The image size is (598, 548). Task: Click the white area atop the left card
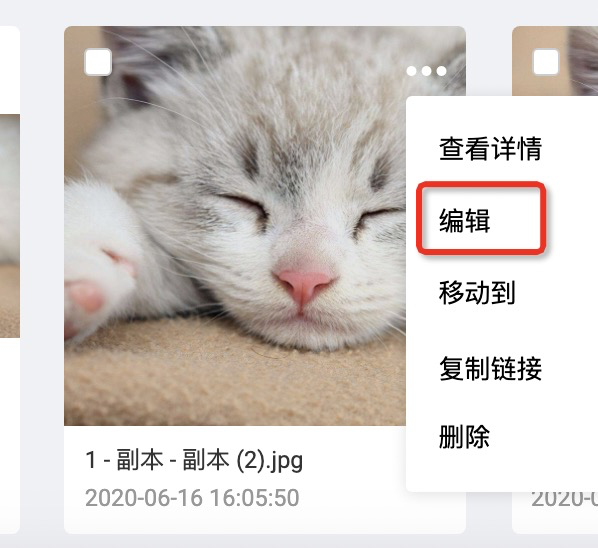[x=10, y=71]
